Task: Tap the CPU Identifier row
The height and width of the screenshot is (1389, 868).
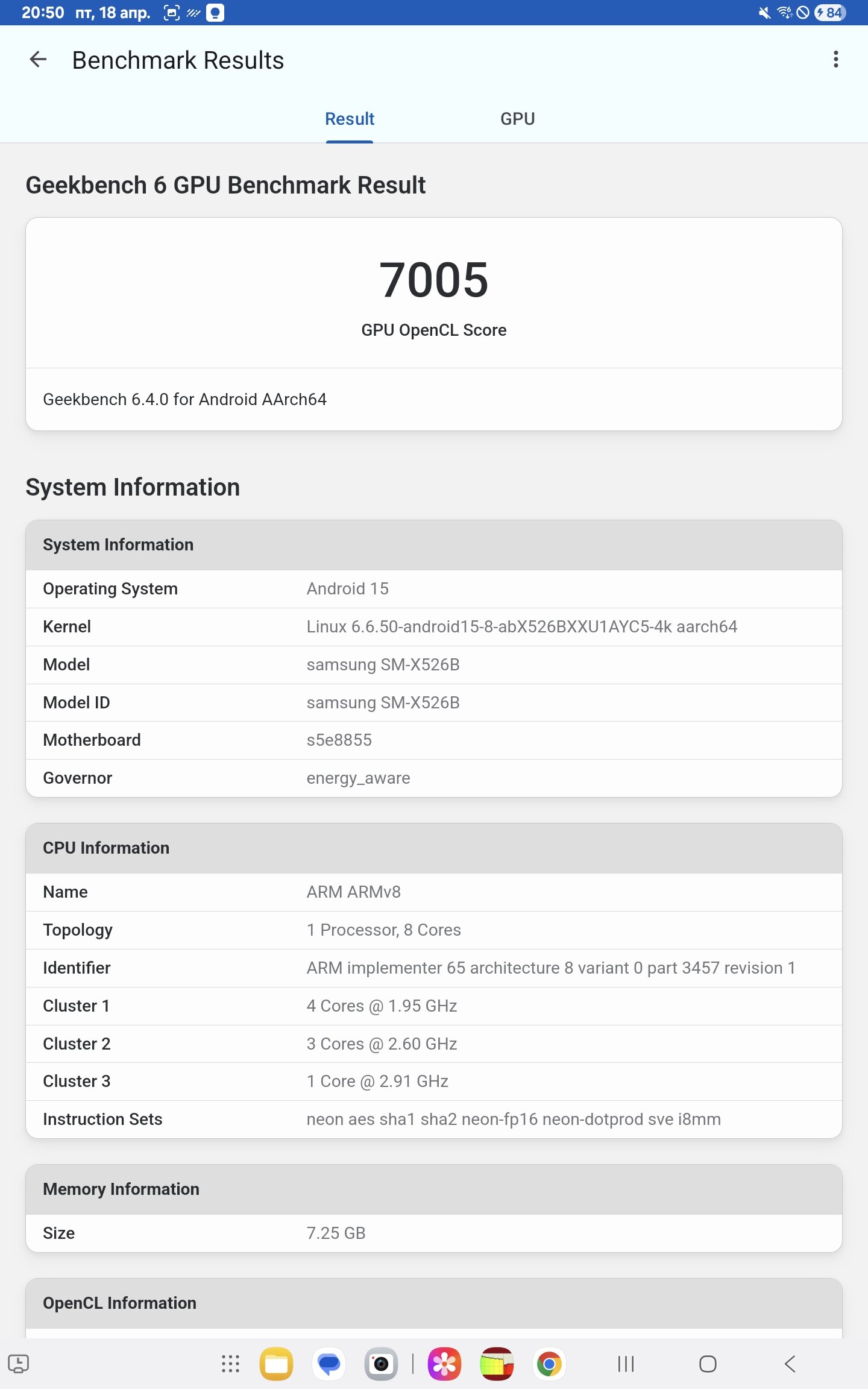Action: [x=434, y=968]
